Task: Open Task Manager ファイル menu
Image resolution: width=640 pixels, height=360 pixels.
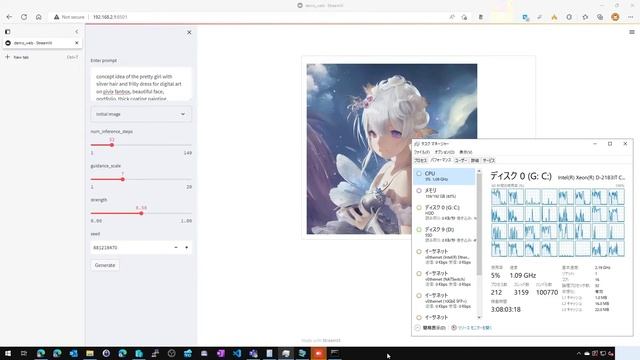Action: coord(422,152)
